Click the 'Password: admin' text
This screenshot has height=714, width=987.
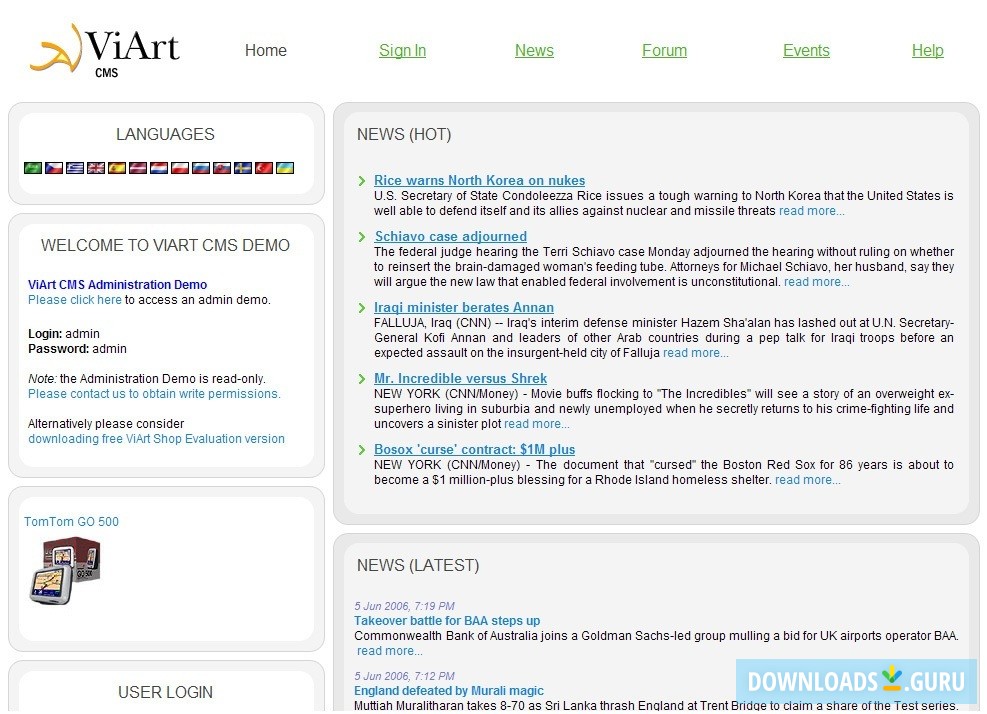(77, 349)
